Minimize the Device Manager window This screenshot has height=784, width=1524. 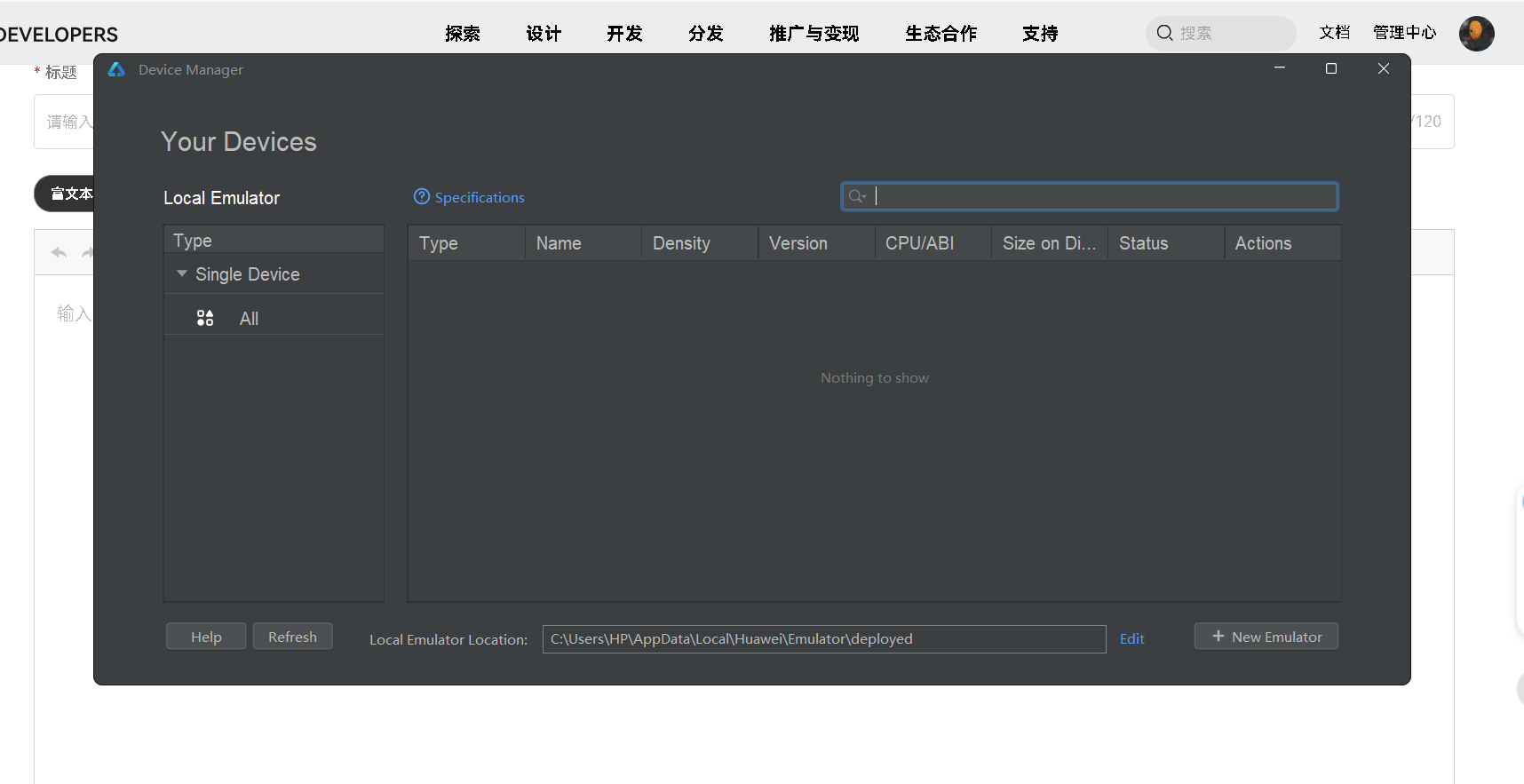click(1280, 68)
